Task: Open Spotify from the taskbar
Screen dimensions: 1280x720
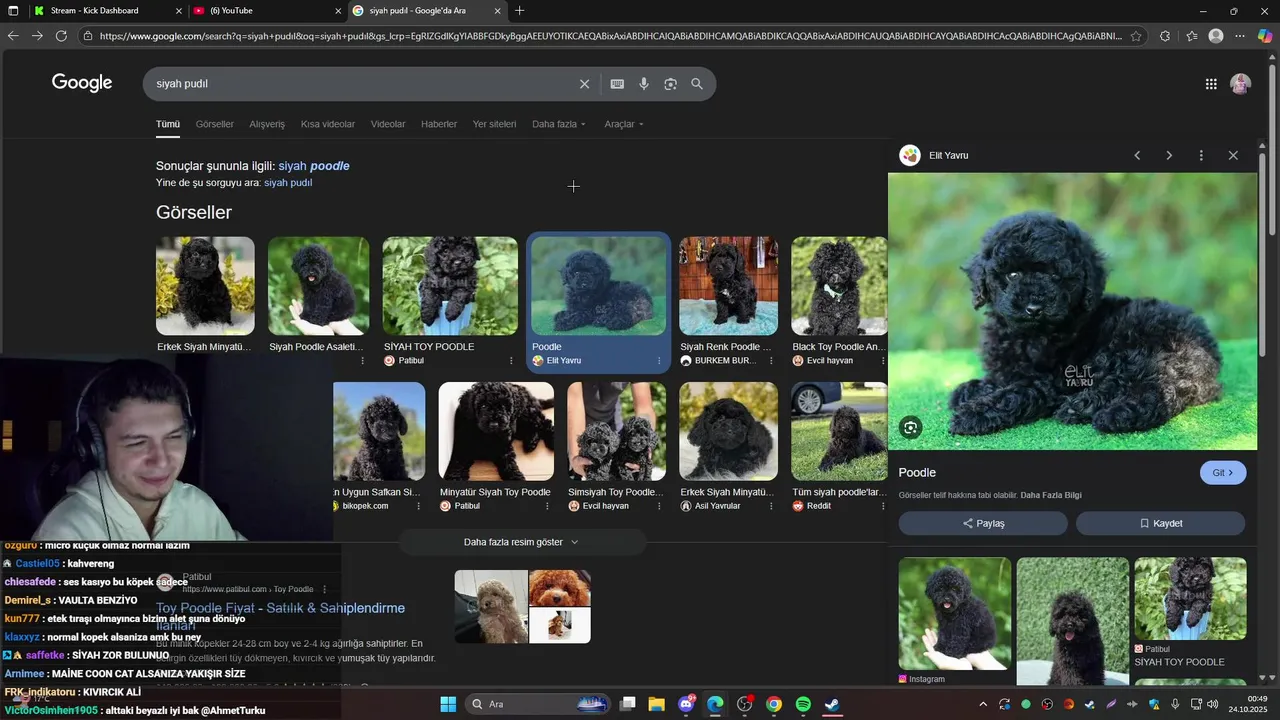Action: 803,704
